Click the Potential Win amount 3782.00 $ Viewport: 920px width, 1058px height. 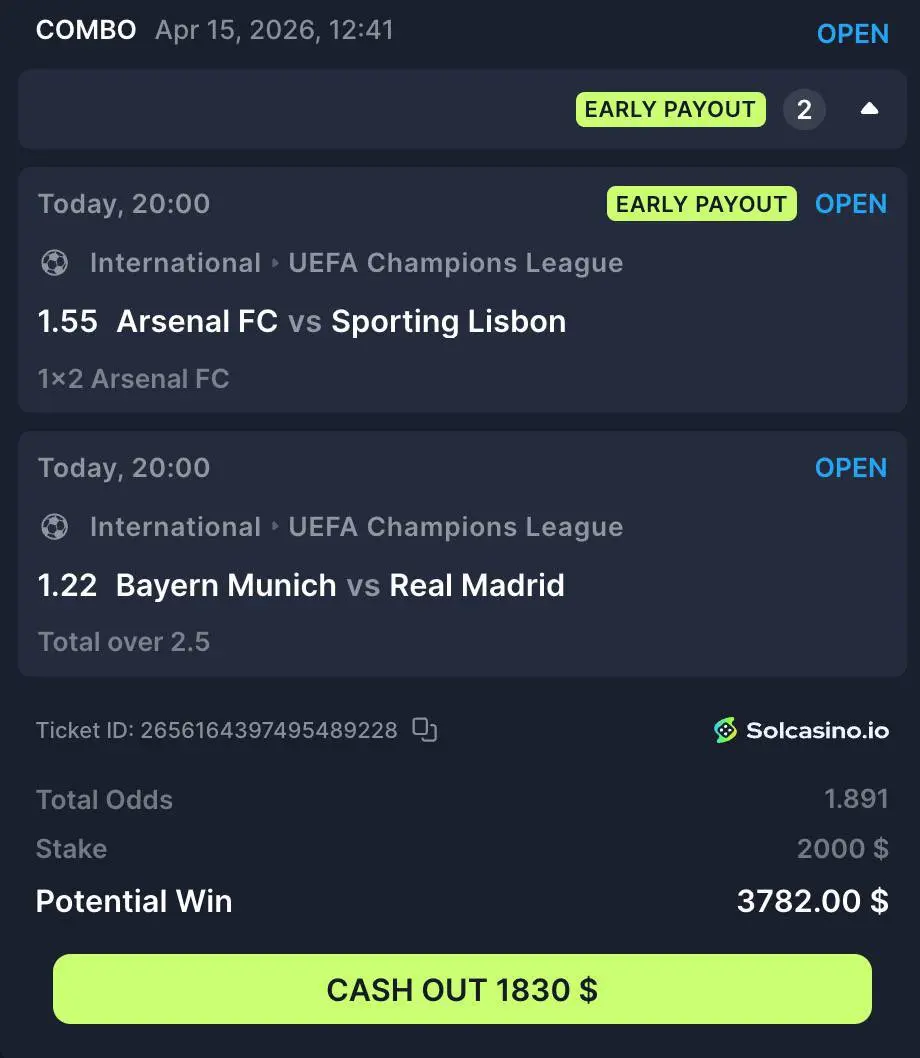coord(813,901)
